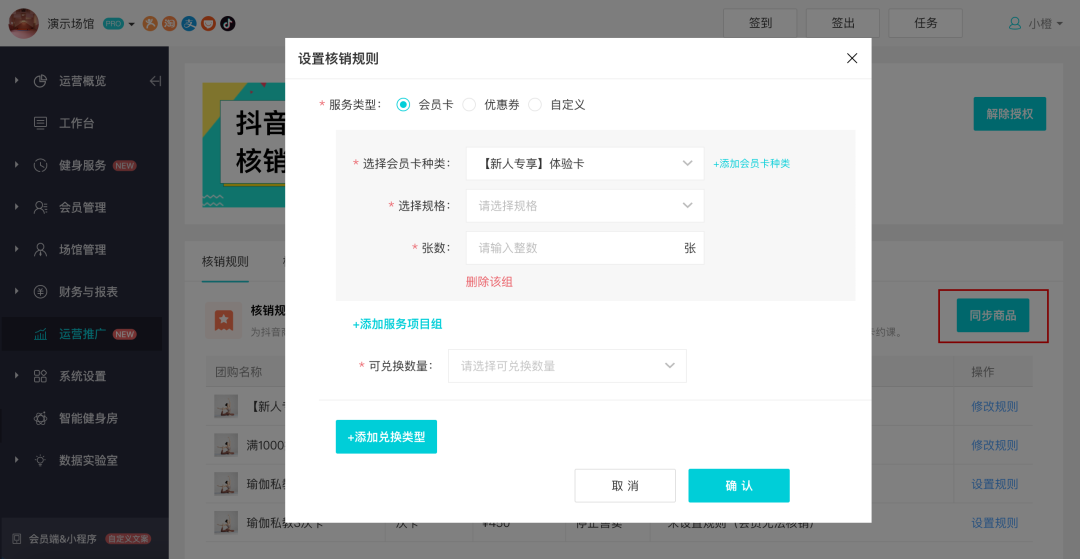Click the 会员管理 member icon
The height and width of the screenshot is (559, 1080).
pyautogui.click(x=41, y=207)
